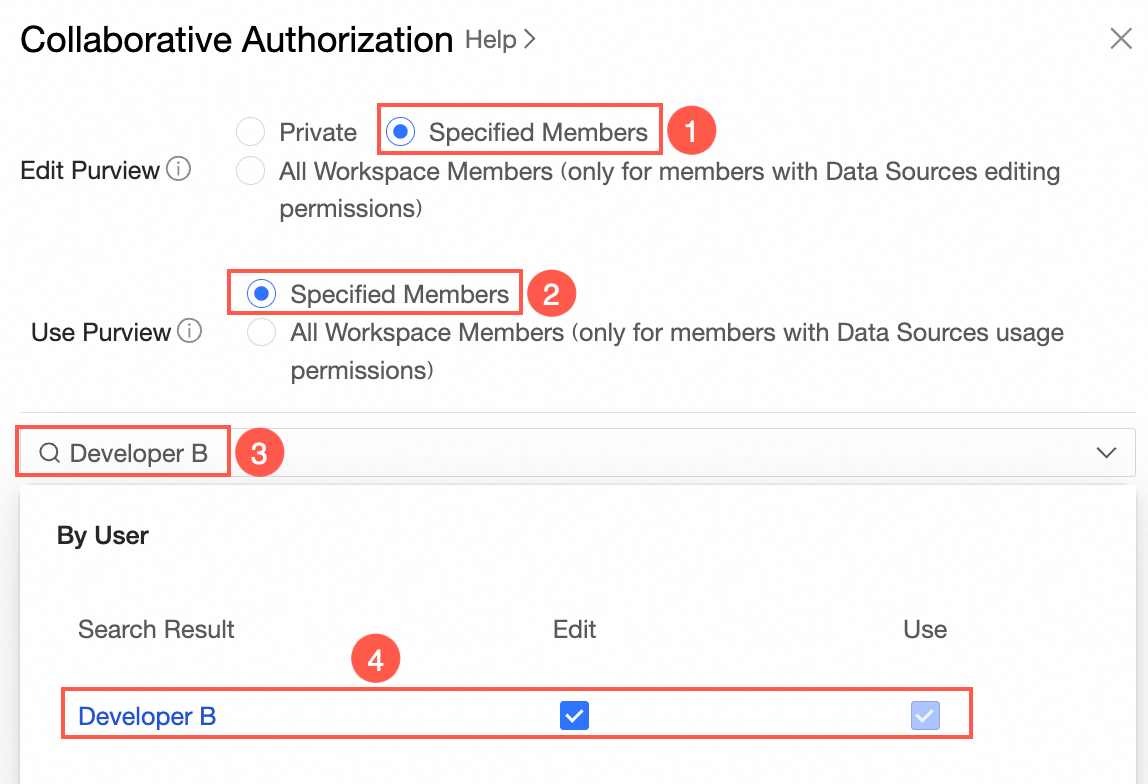Select Specified Members for Use Purview
The image size is (1148, 784).
[x=262, y=294]
